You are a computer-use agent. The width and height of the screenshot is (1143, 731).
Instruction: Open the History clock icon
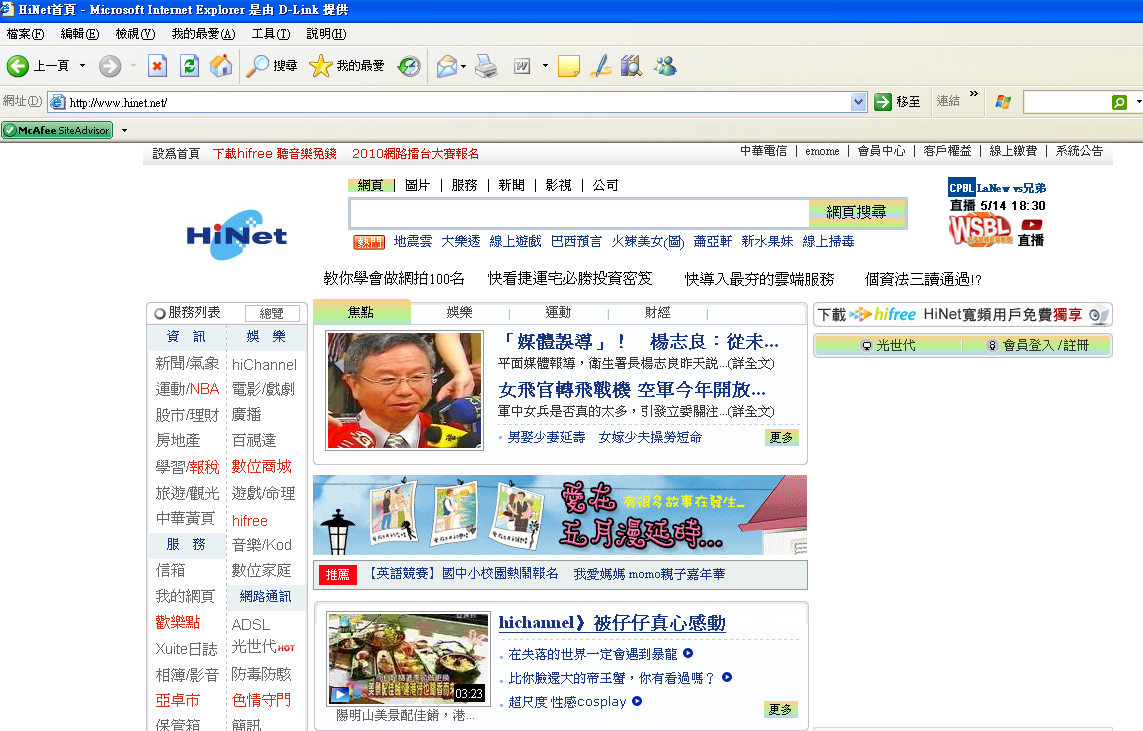(x=409, y=66)
